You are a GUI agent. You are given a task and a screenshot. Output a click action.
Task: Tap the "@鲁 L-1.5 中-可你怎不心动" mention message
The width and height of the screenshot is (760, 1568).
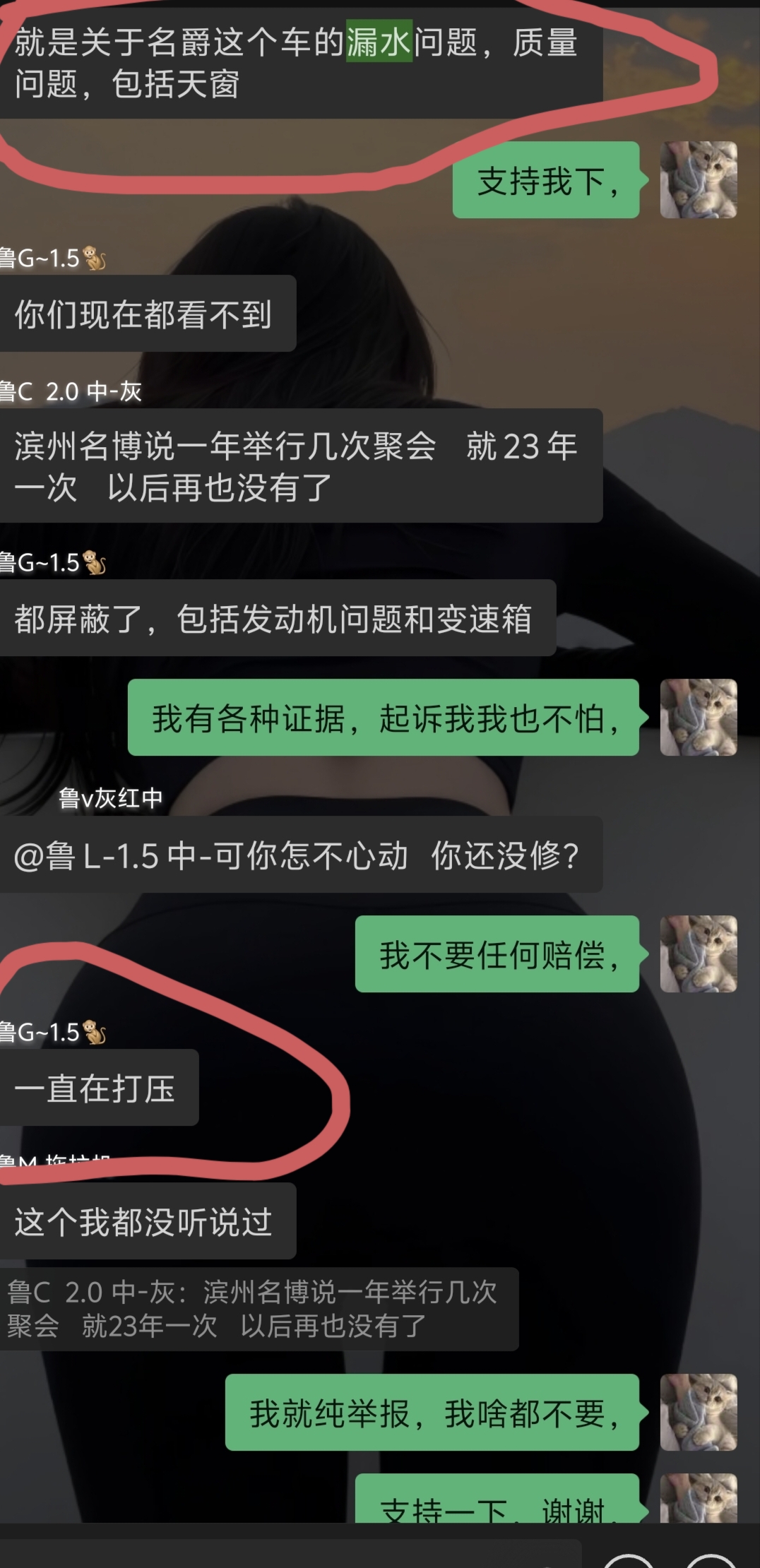coord(301,855)
